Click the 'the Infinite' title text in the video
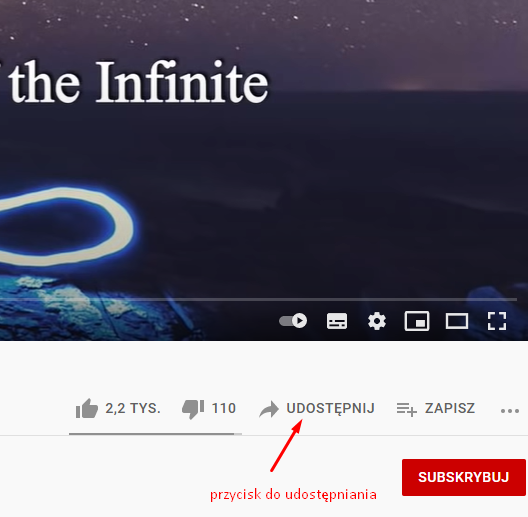 coord(138,82)
